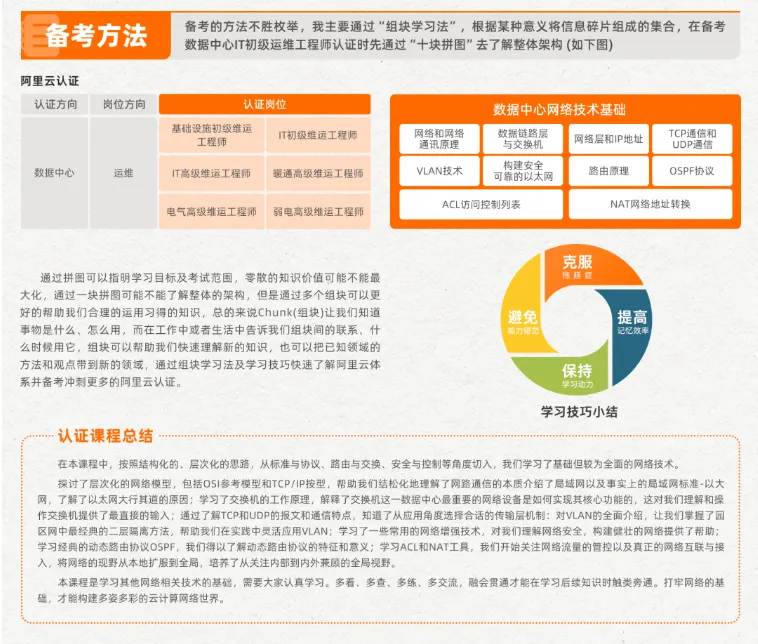The width and height of the screenshot is (758, 644).
Task: Open the TCP通信和UDP通信 block
Action: 692,139
